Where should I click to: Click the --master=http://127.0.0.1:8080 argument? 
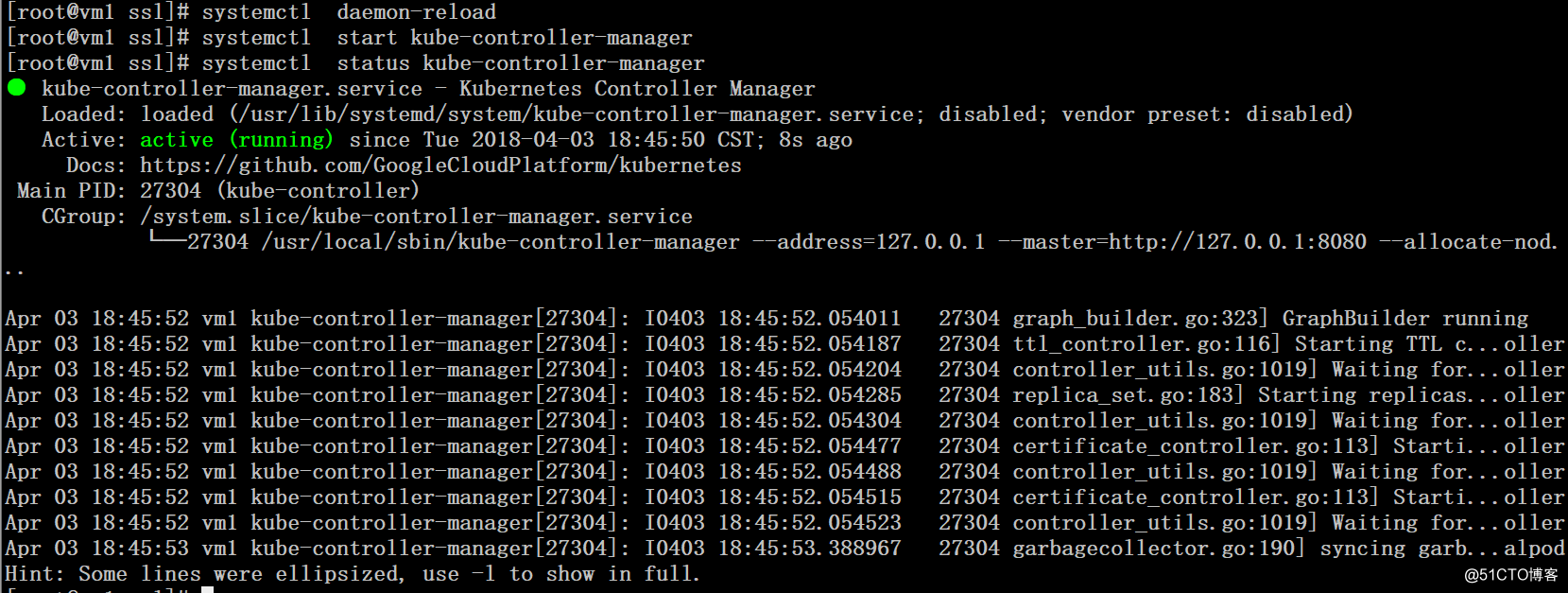click(1182, 242)
